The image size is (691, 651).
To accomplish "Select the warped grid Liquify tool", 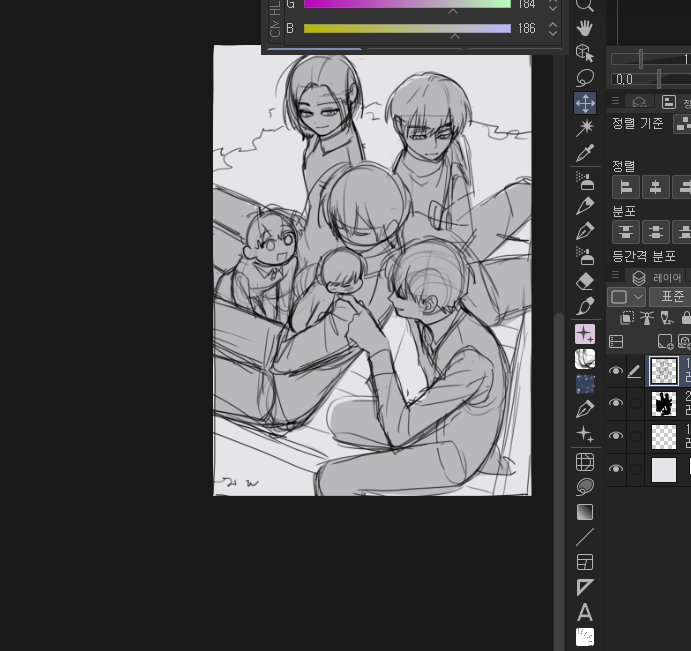I will 585,462.
